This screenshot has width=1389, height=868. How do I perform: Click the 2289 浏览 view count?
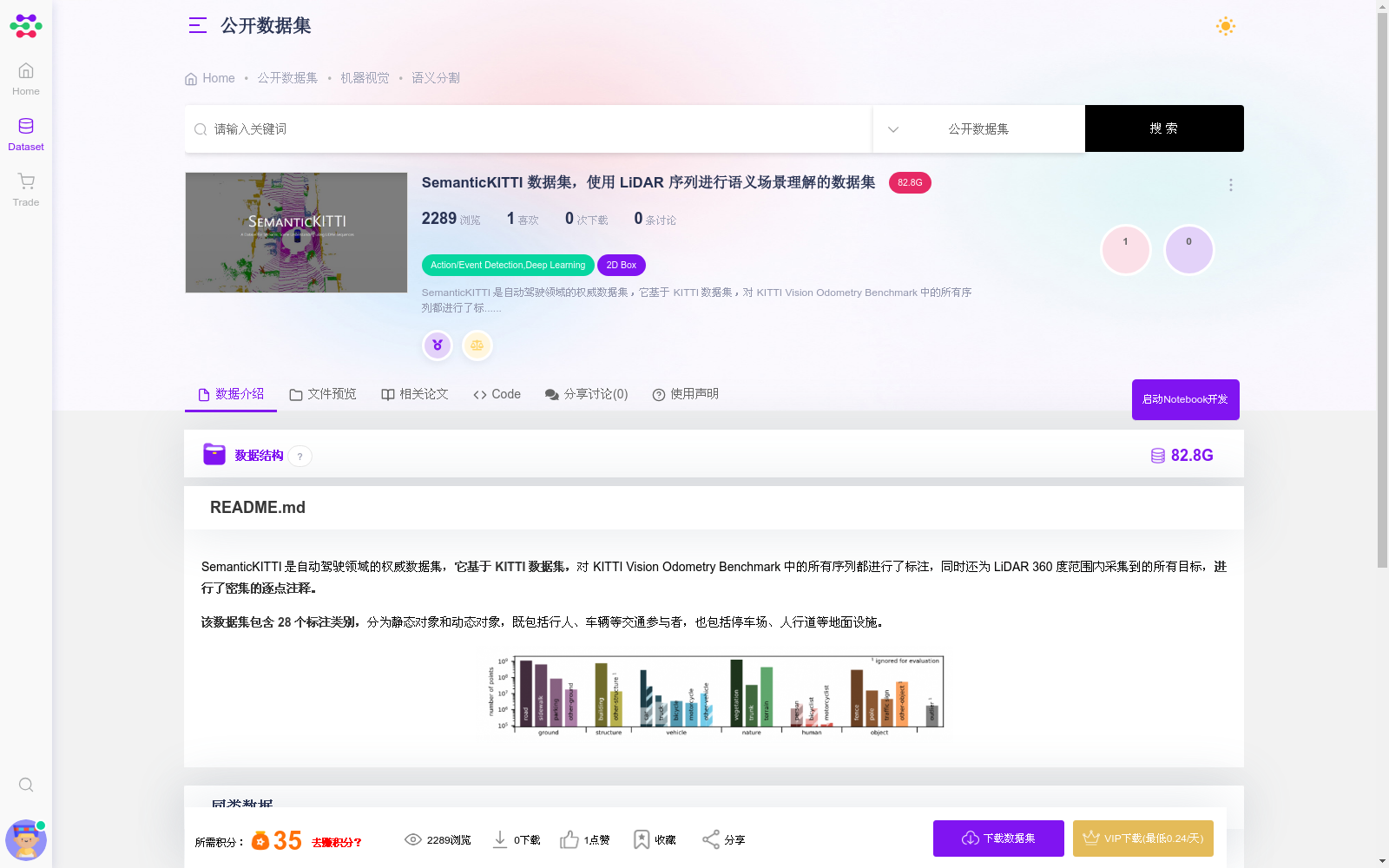pyautogui.click(x=451, y=219)
